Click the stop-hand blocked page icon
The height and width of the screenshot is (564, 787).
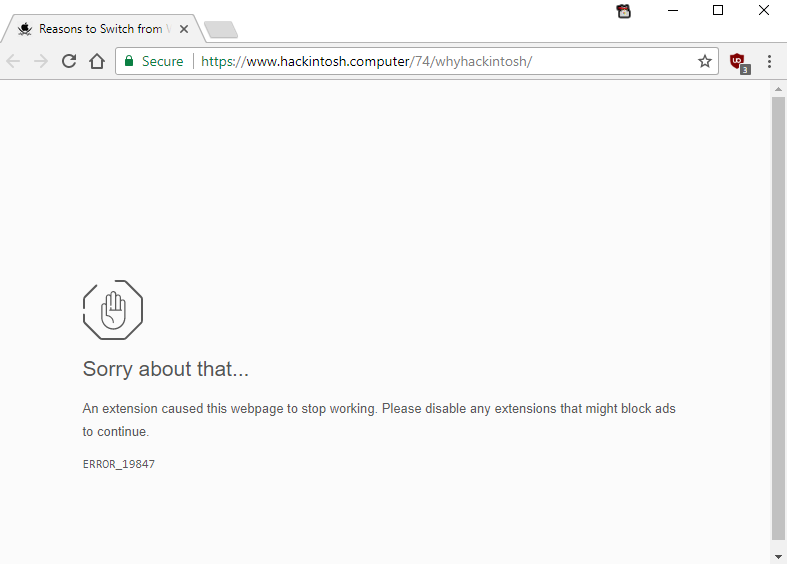coord(113,310)
